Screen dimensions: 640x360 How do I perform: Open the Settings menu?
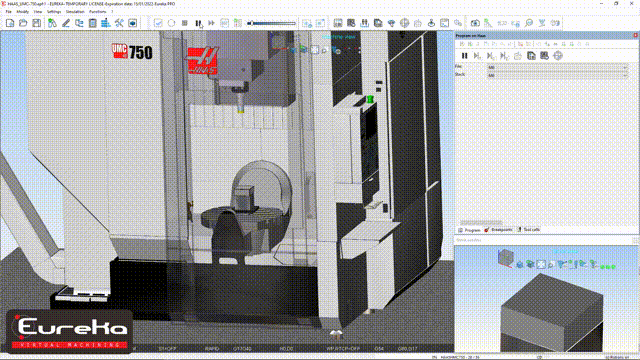(54, 12)
